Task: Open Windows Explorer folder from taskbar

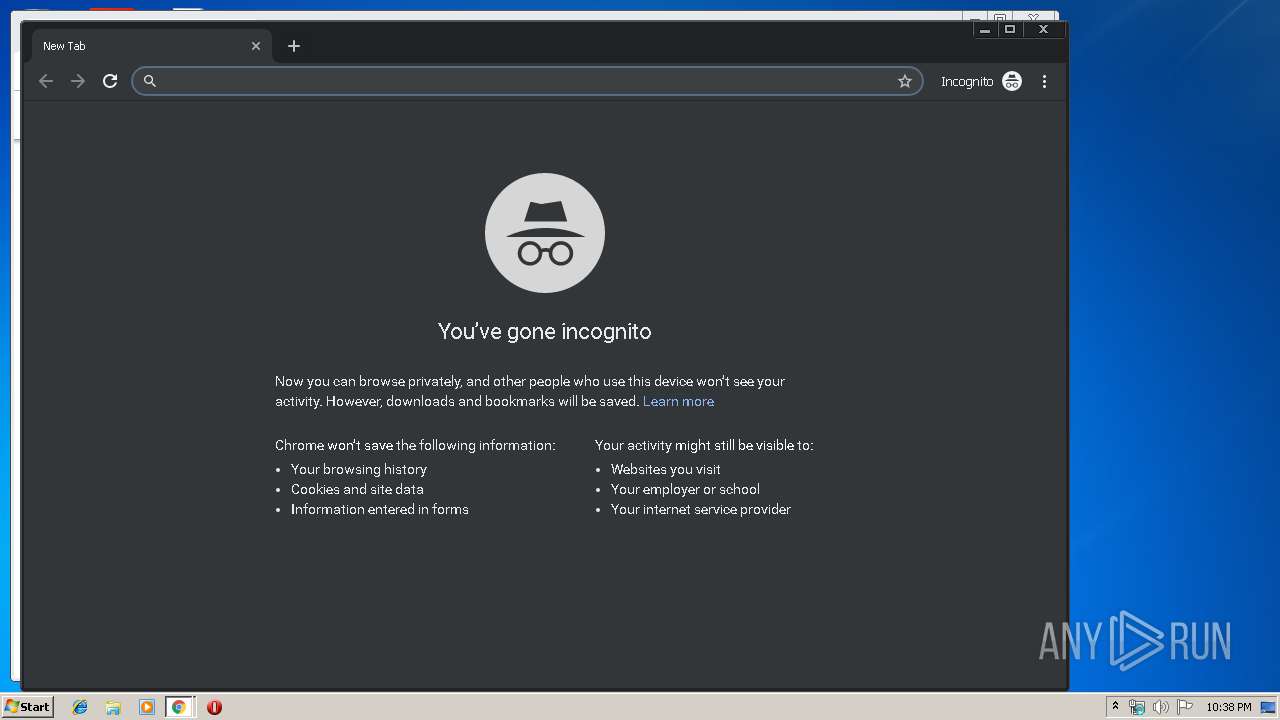Action: [113, 707]
